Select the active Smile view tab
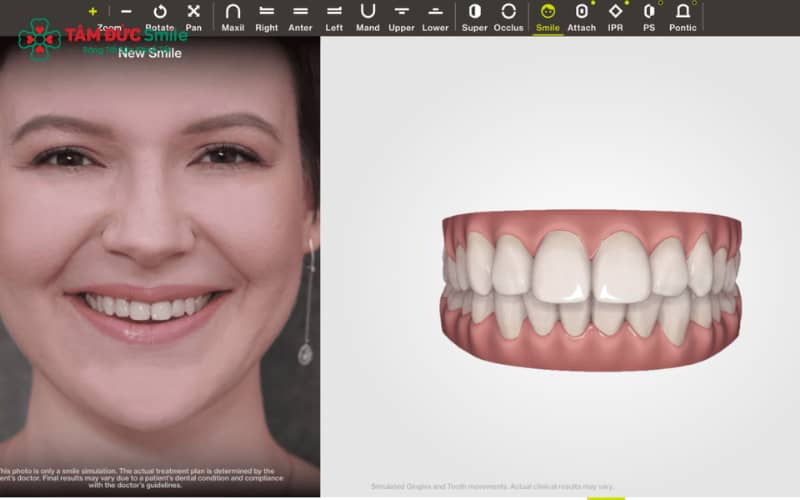 (548, 15)
